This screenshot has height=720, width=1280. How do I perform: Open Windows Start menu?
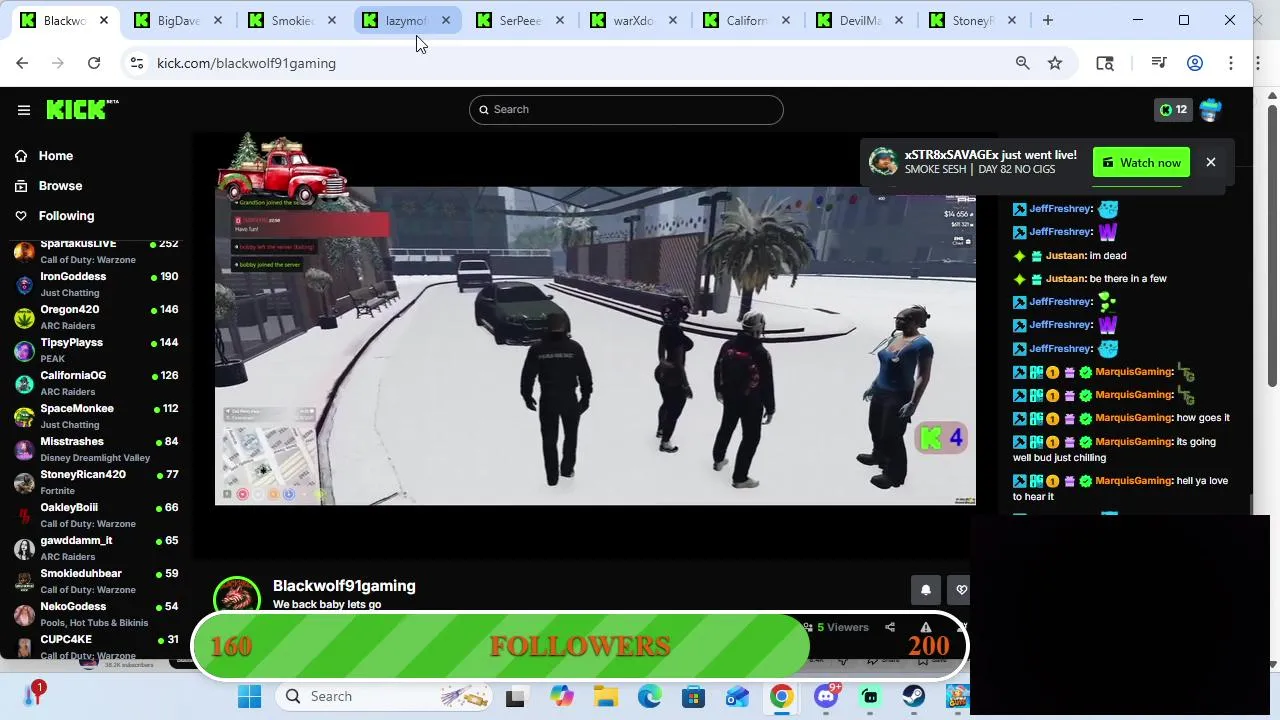tap(249, 696)
